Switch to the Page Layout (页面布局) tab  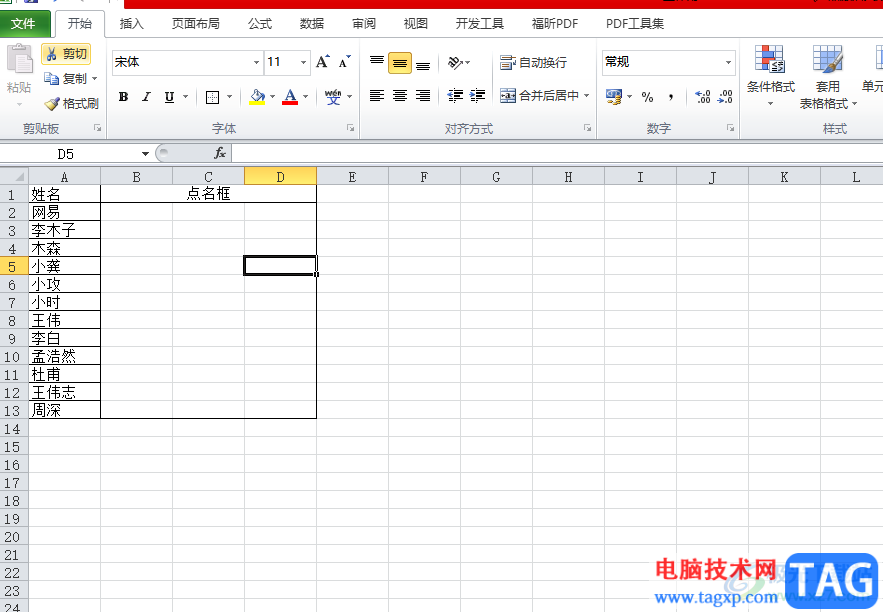pyautogui.click(x=196, y=24)
